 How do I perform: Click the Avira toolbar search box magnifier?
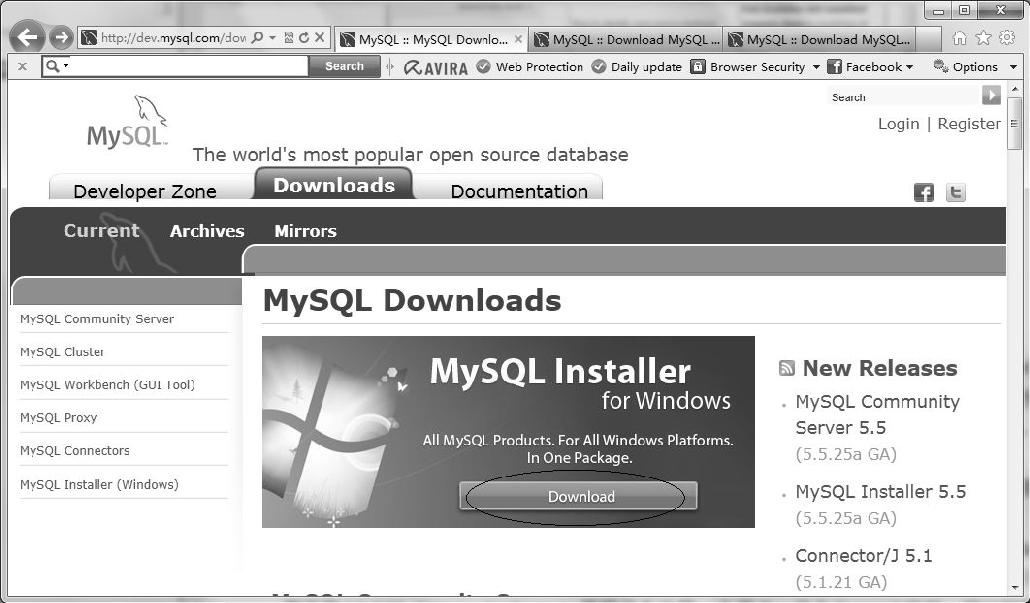(x=53, y=66)
